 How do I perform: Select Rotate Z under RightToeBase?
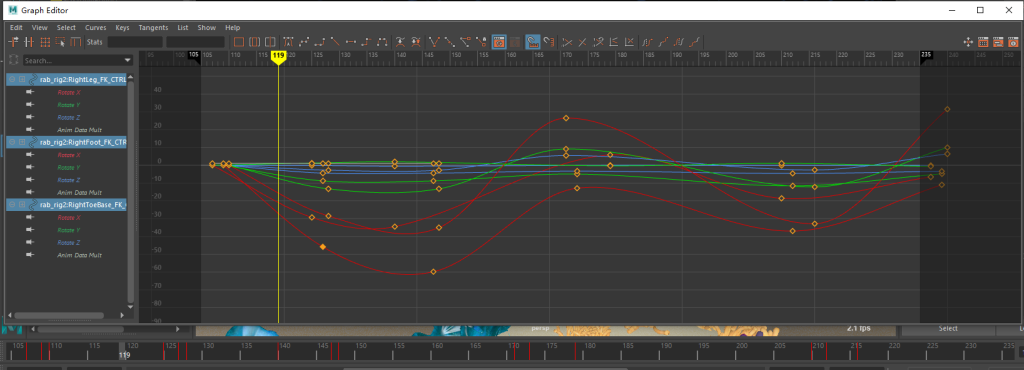tap(69, 242)
